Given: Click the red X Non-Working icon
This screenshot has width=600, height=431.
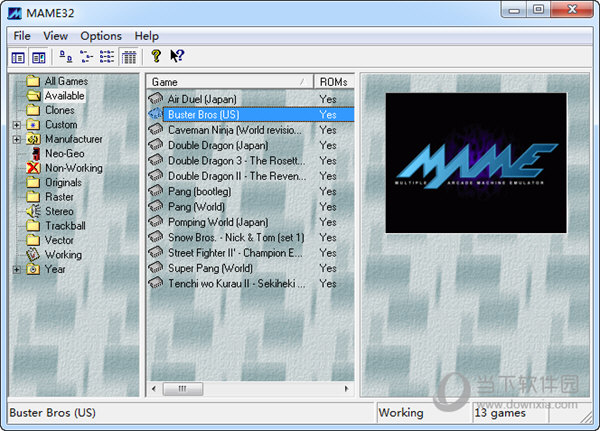Looking at the screenshot, I should 33,168.
